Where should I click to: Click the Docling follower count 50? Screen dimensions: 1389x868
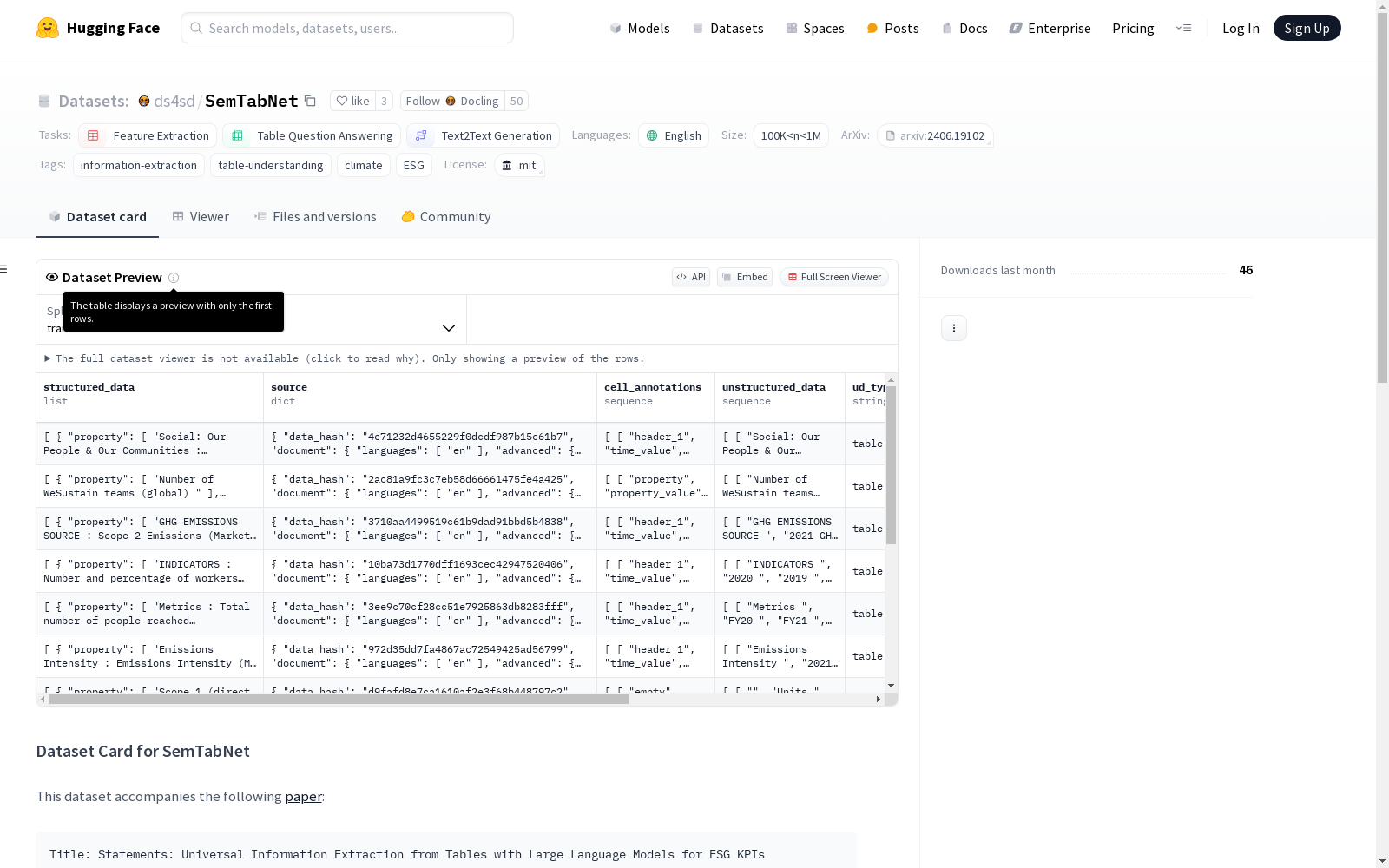517,101
